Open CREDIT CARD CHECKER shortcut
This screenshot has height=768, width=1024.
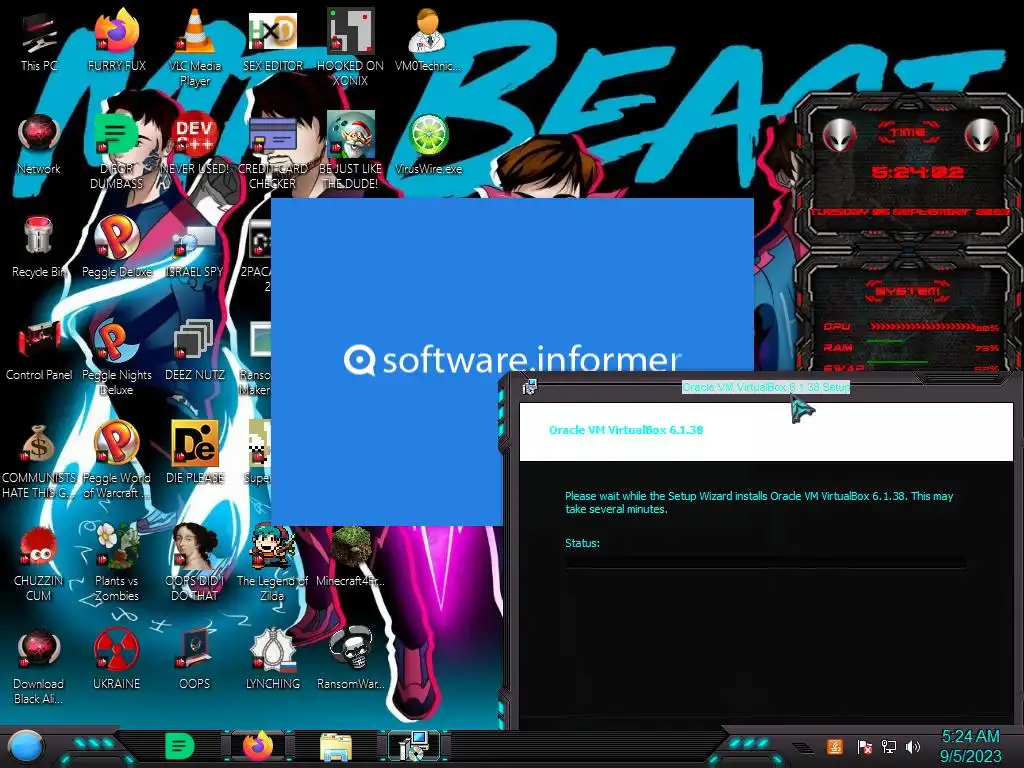click(x=273, y=152)
